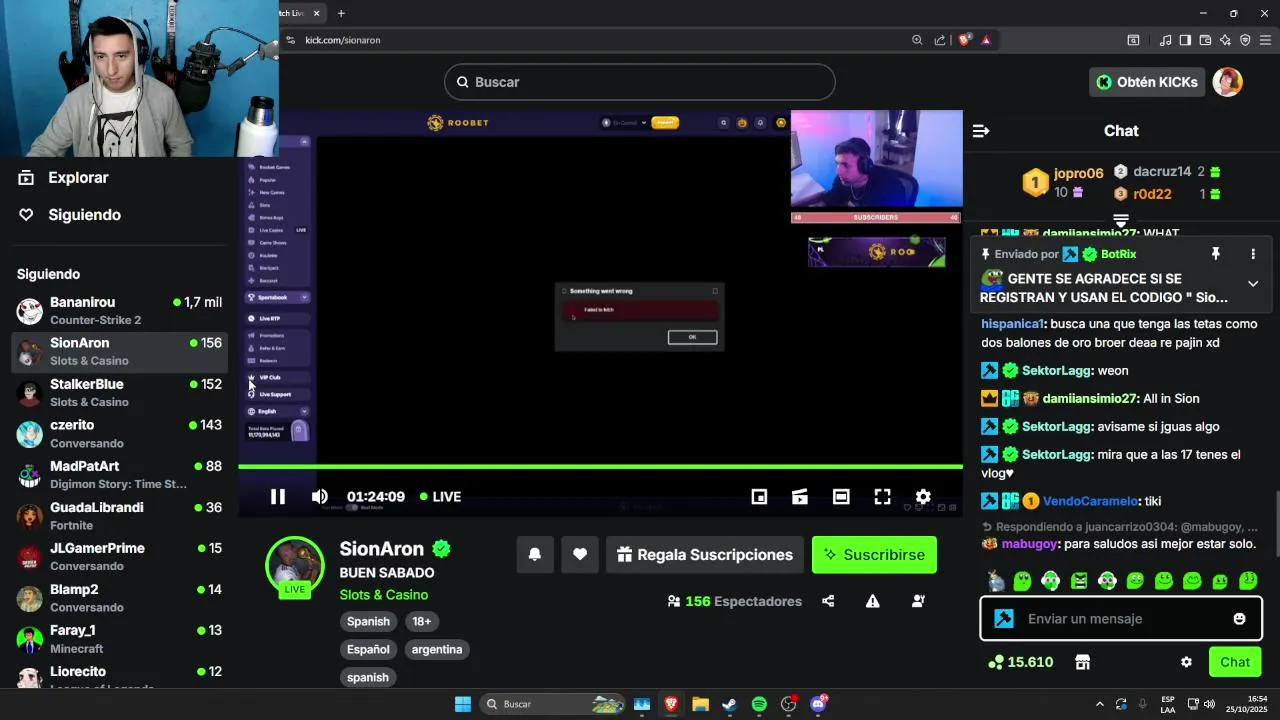The height and width of the screenshot is (720, 1280).
Task: Open chat settings gear icon
Action: (1186, 662)
